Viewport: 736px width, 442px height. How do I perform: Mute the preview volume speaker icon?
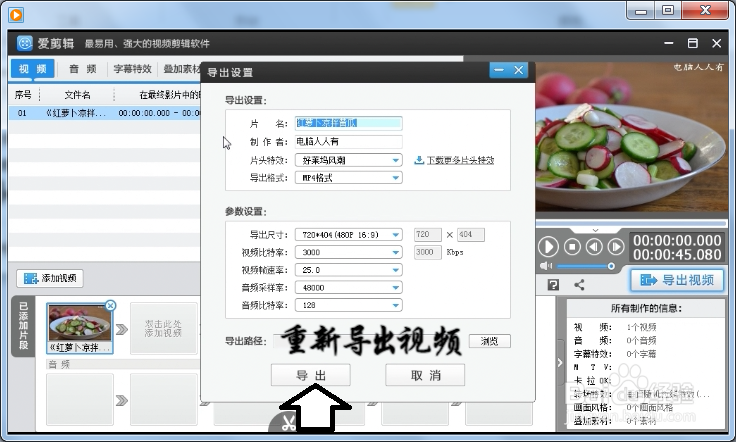click(545, 266)
